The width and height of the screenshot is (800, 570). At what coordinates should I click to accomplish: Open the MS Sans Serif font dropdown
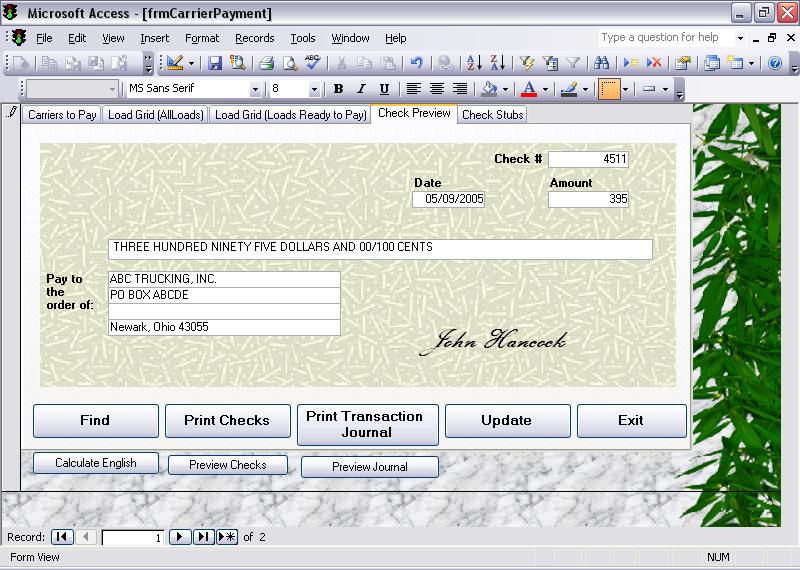point(255,89)
